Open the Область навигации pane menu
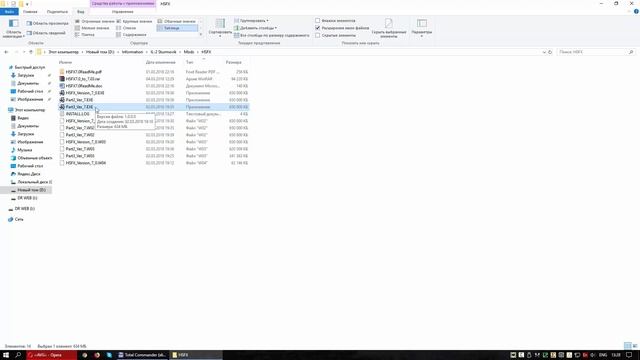 click(x=13, y=29)
